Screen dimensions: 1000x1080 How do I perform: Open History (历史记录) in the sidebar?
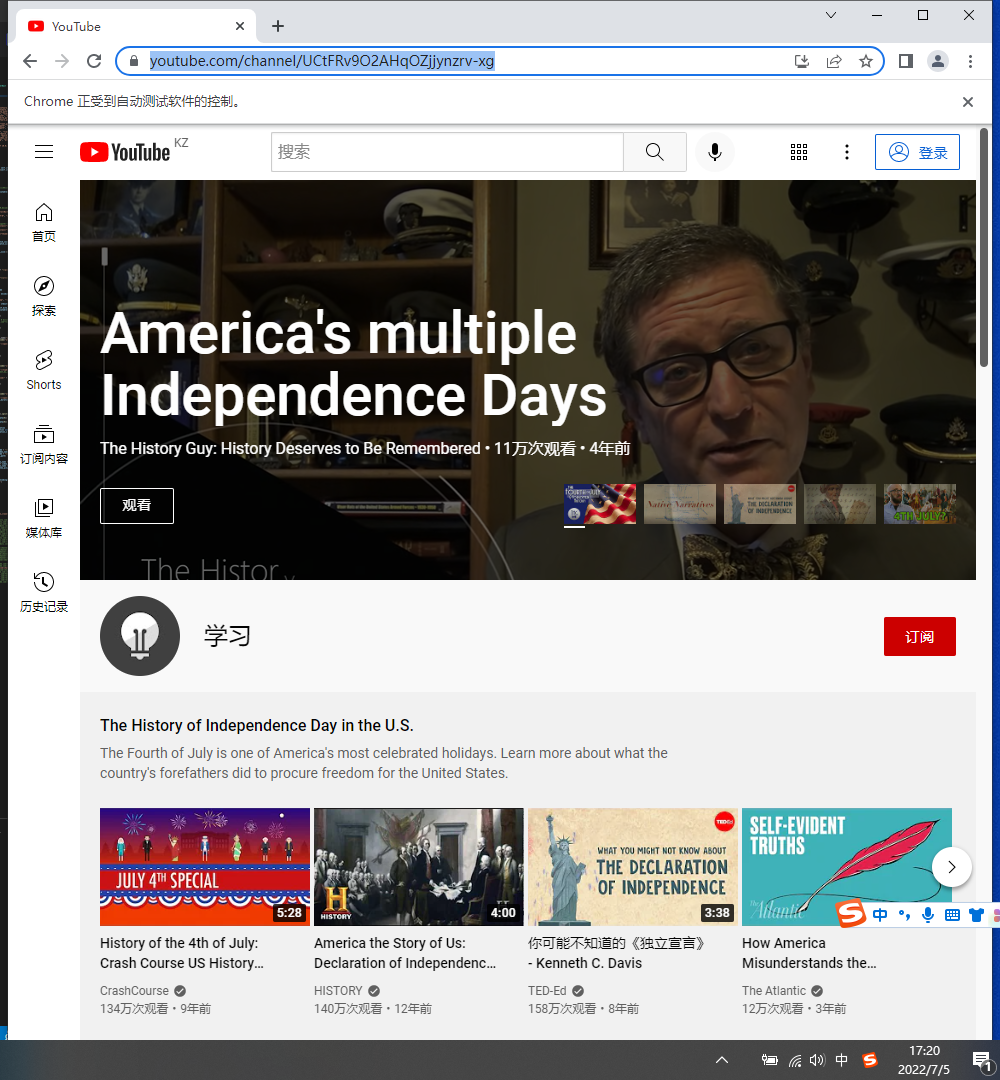click(44, 591)
